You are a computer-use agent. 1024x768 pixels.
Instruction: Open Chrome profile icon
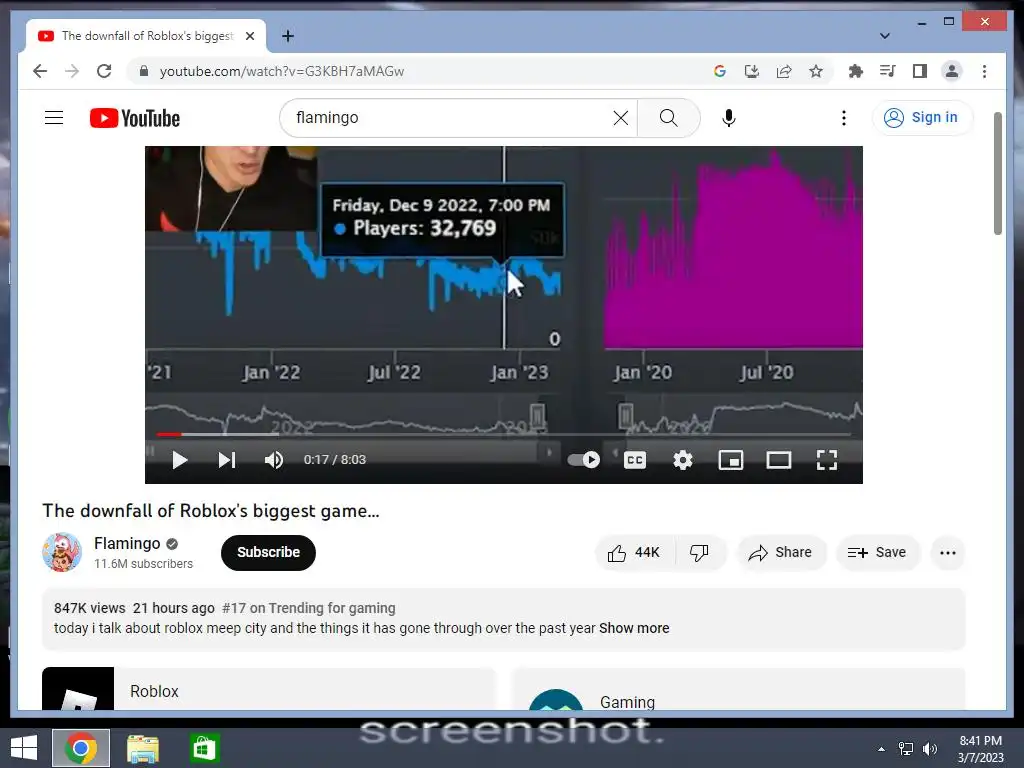click(952, 71)
